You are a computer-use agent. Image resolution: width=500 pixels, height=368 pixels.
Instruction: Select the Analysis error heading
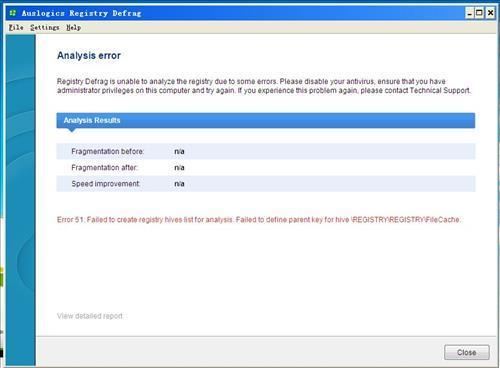click(89, 55)
